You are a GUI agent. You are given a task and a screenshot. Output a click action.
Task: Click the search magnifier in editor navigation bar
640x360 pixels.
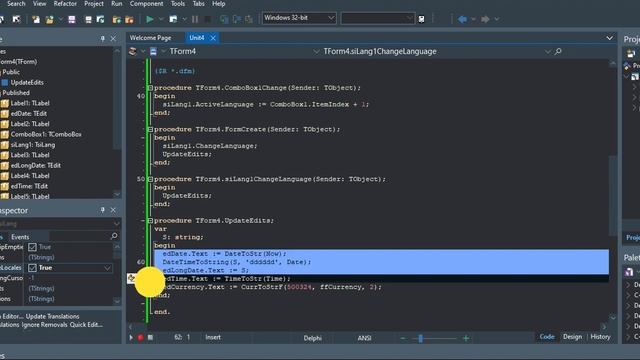point(558,51)
